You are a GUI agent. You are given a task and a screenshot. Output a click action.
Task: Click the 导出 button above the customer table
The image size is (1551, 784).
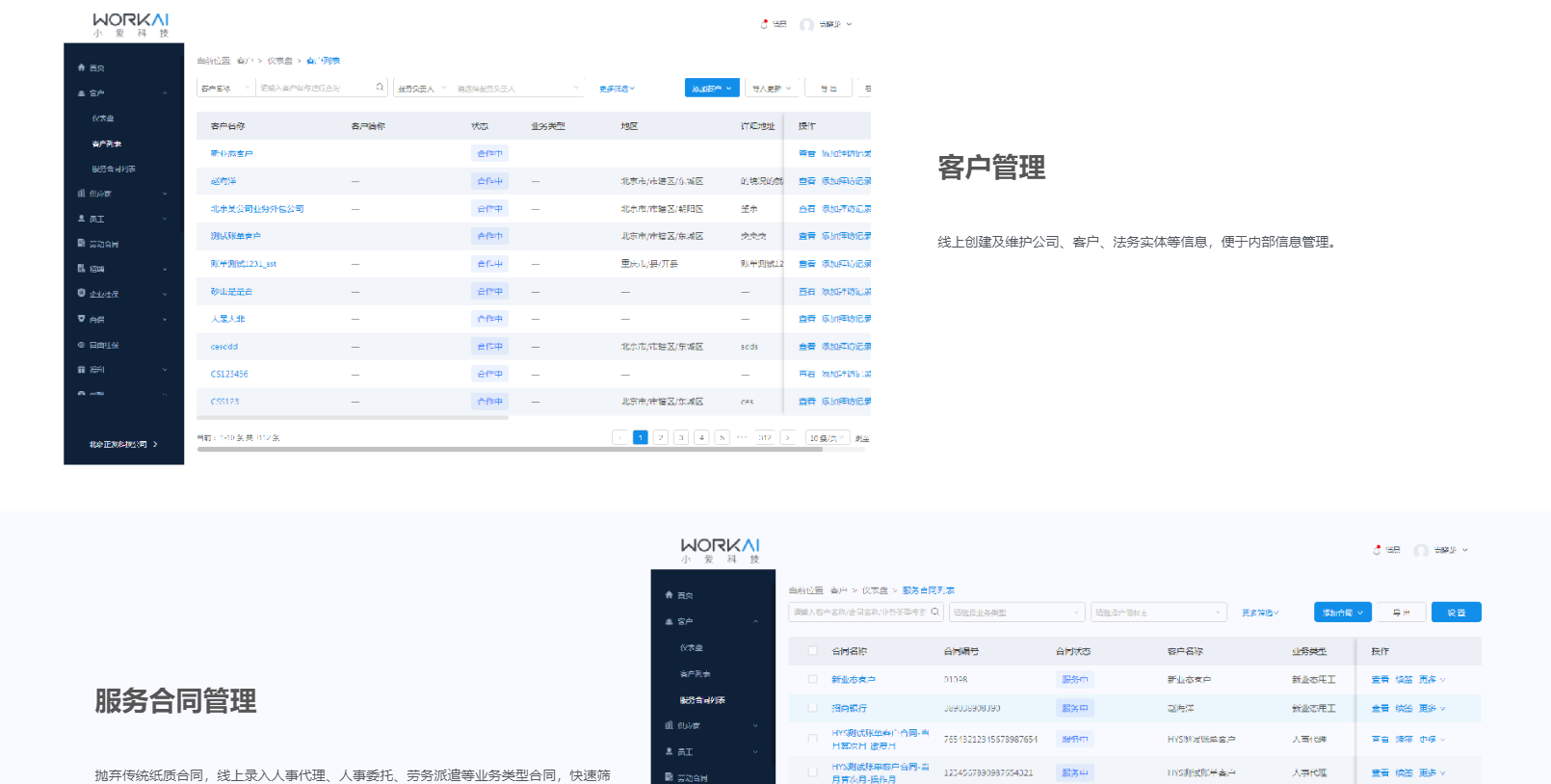click(828, 88)
